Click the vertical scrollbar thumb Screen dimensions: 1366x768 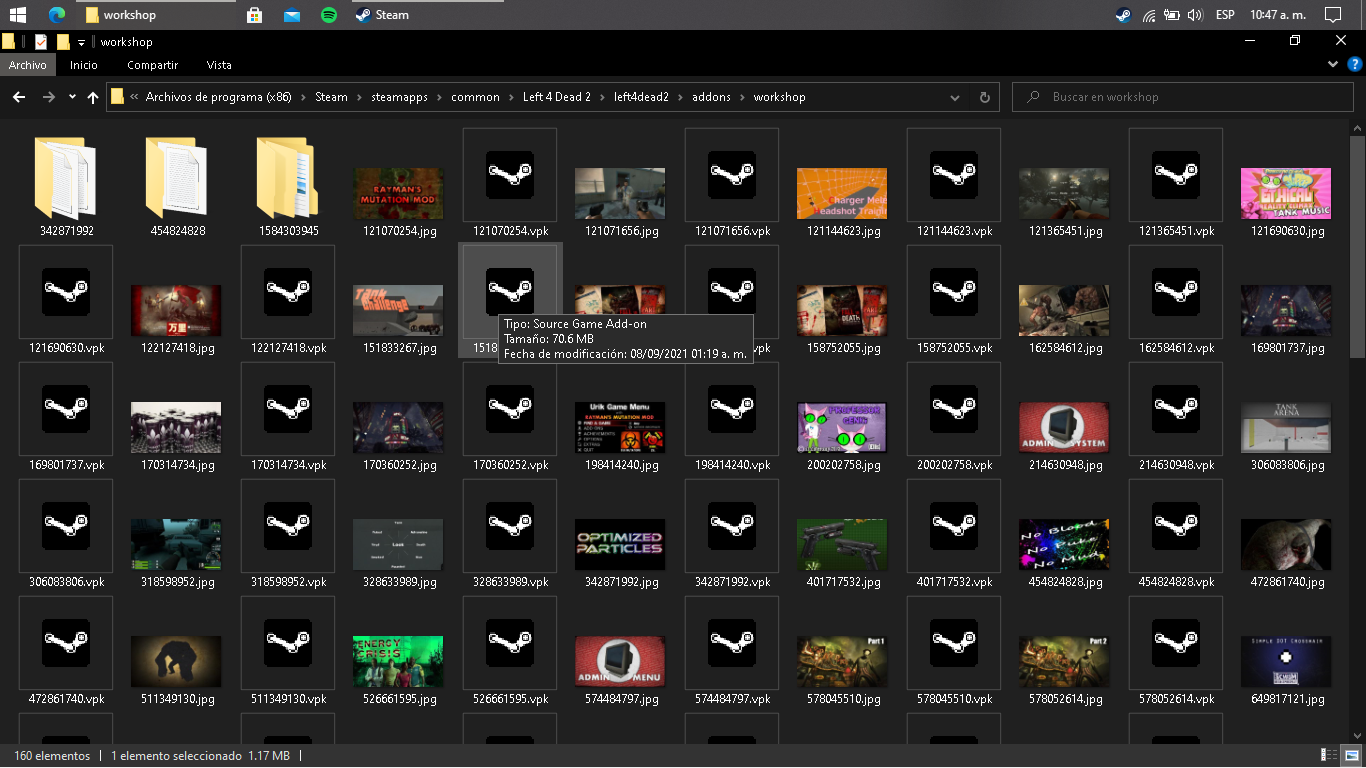(1357, 245)
